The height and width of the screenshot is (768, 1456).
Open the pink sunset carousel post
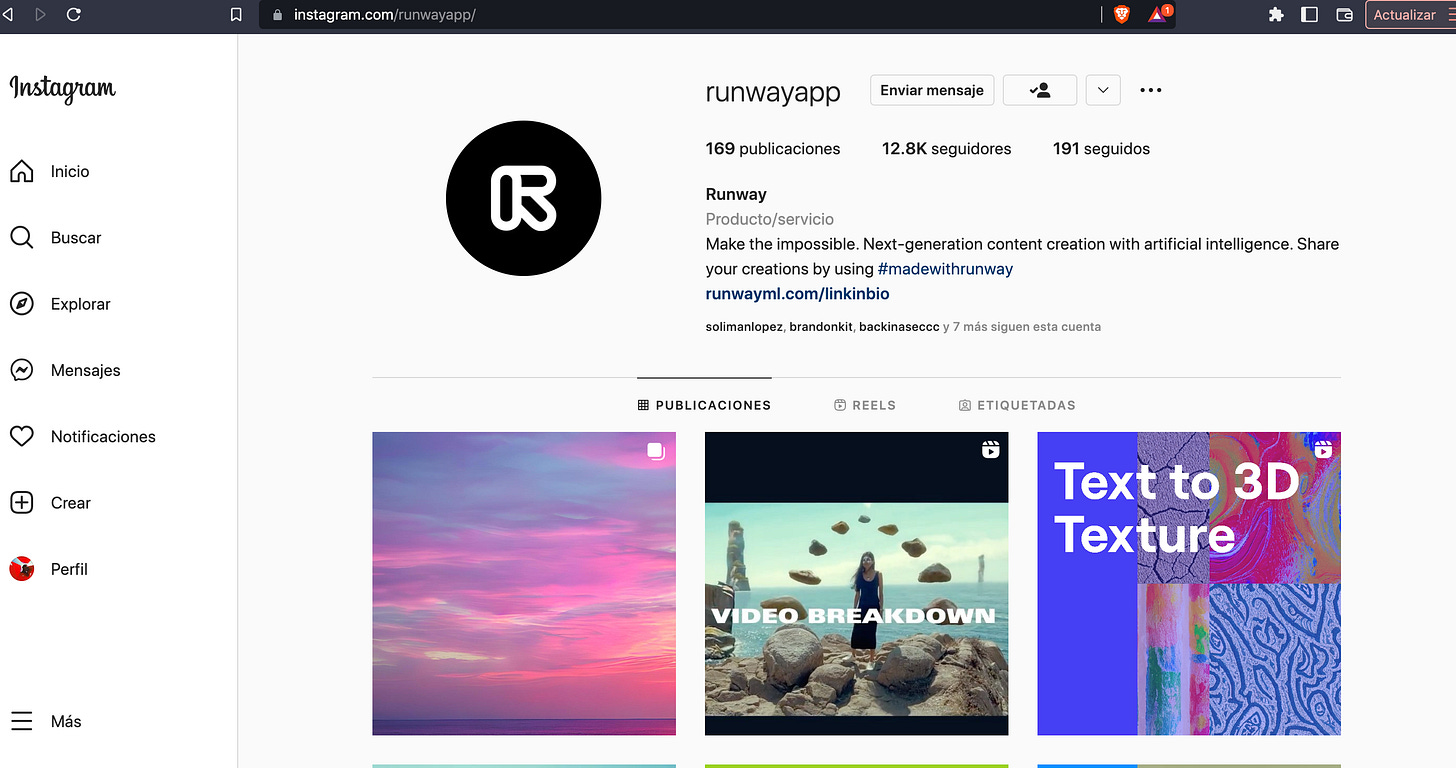(524, 584)
